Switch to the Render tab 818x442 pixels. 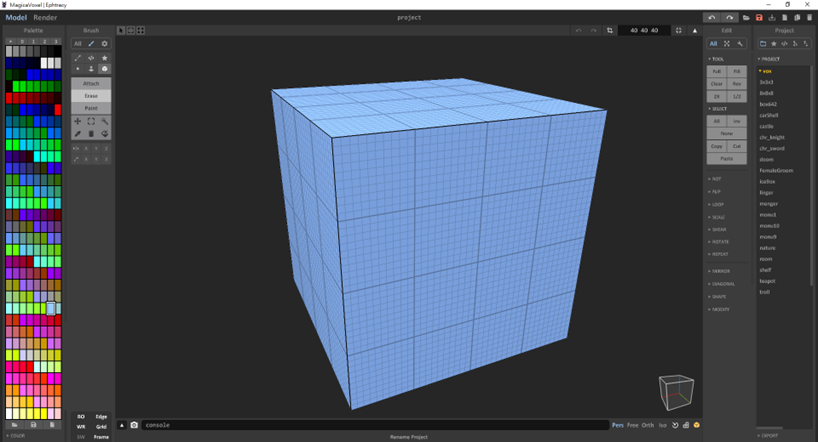tap(45, 17)
